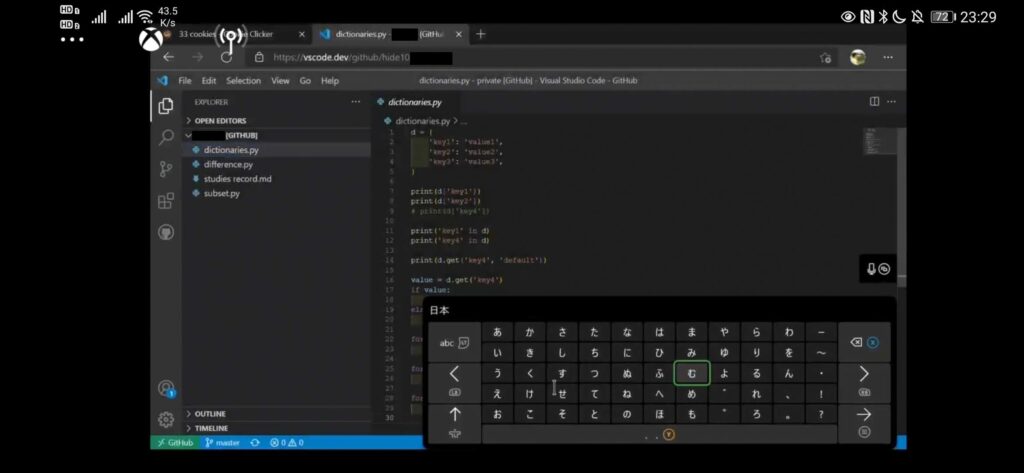Close the dictionaries.py browser tab
The image size is (1024, 473).
tap(458, 34)
